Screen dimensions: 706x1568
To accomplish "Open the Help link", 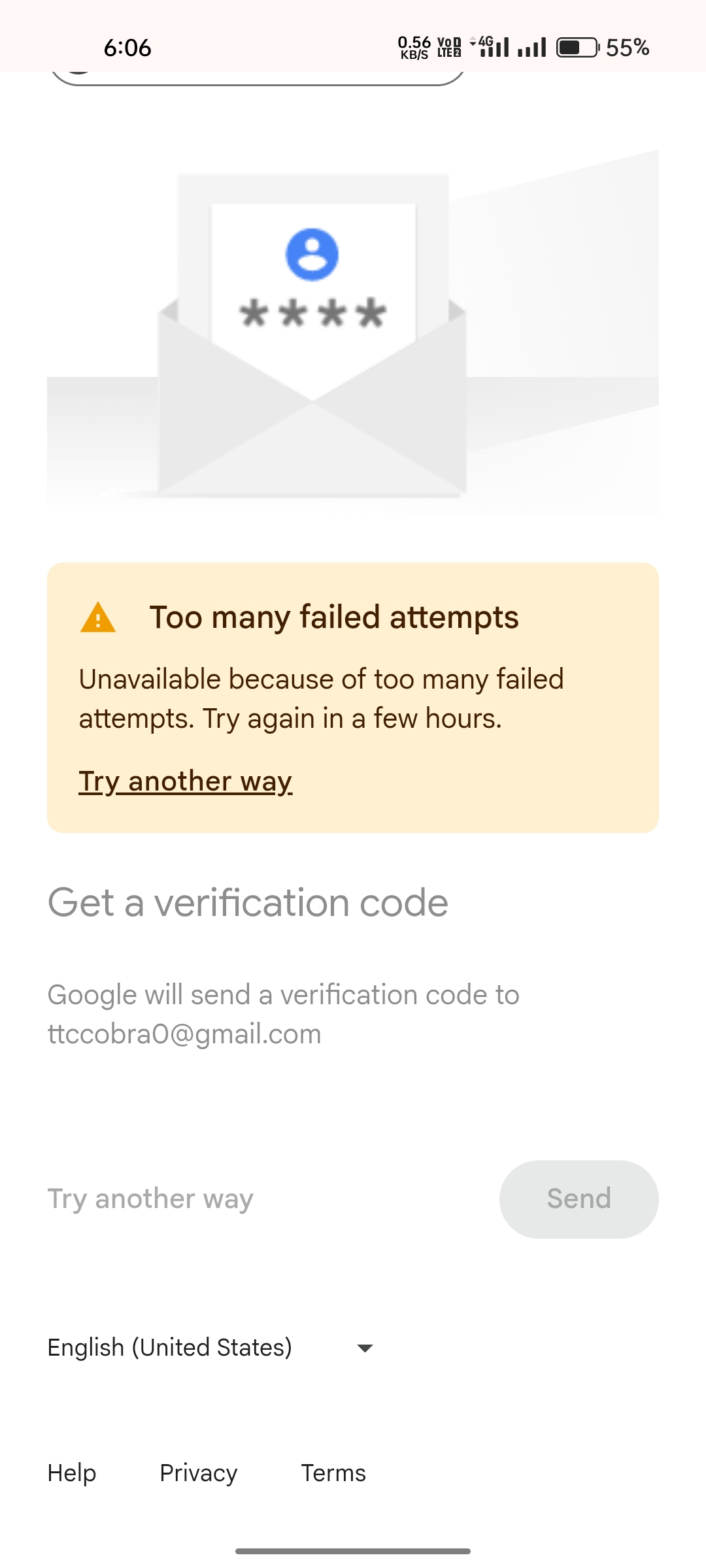I will point(72,1473).
